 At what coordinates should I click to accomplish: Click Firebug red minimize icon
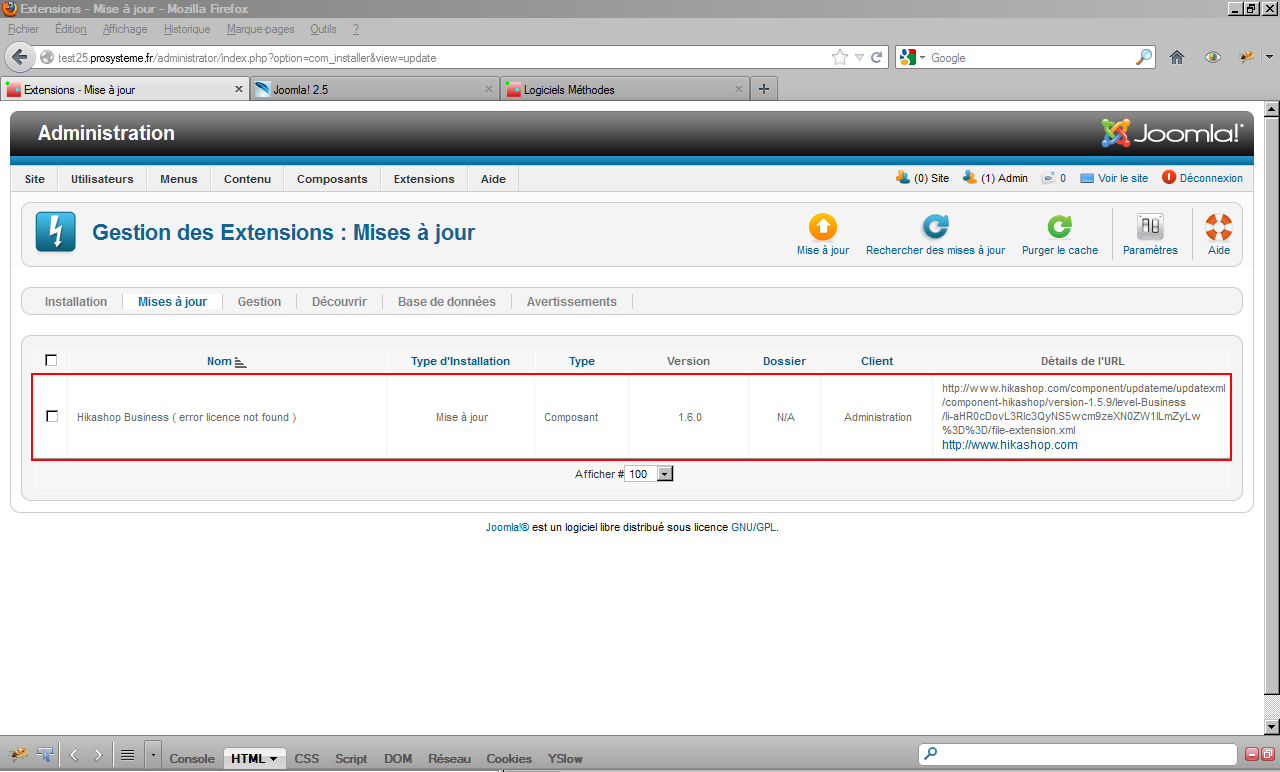tap(1252, 754)
